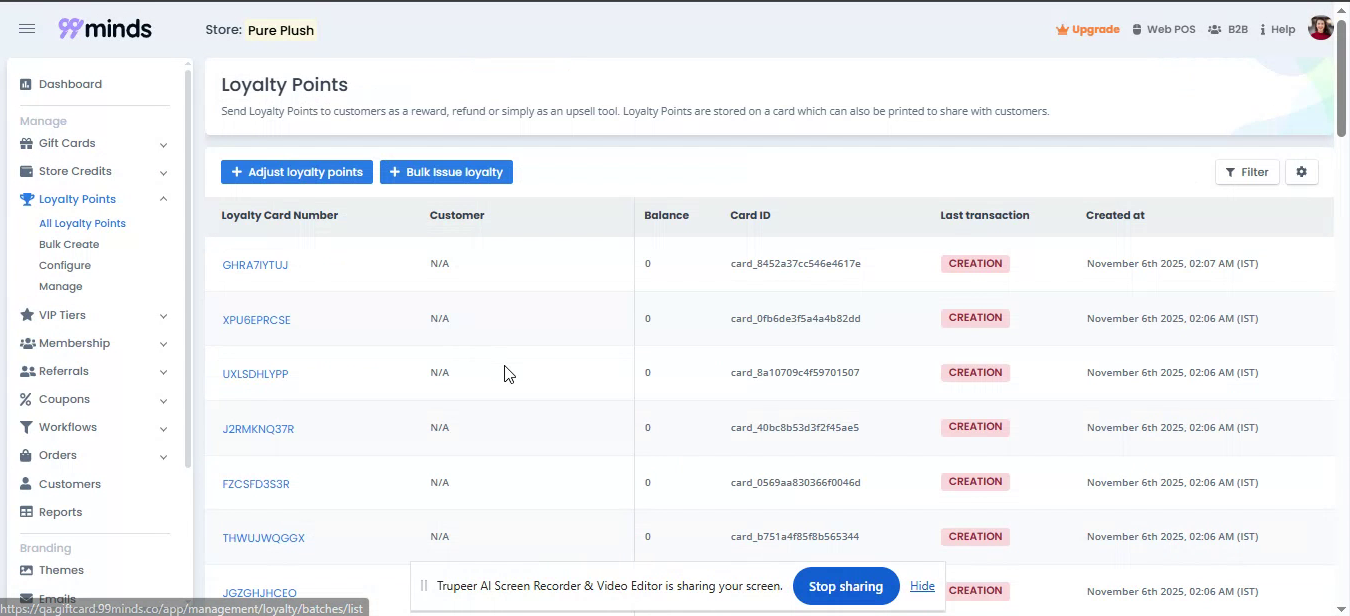The image size is (1350, 616).
Task: Open the Filter button
Action: (1247, 172)
